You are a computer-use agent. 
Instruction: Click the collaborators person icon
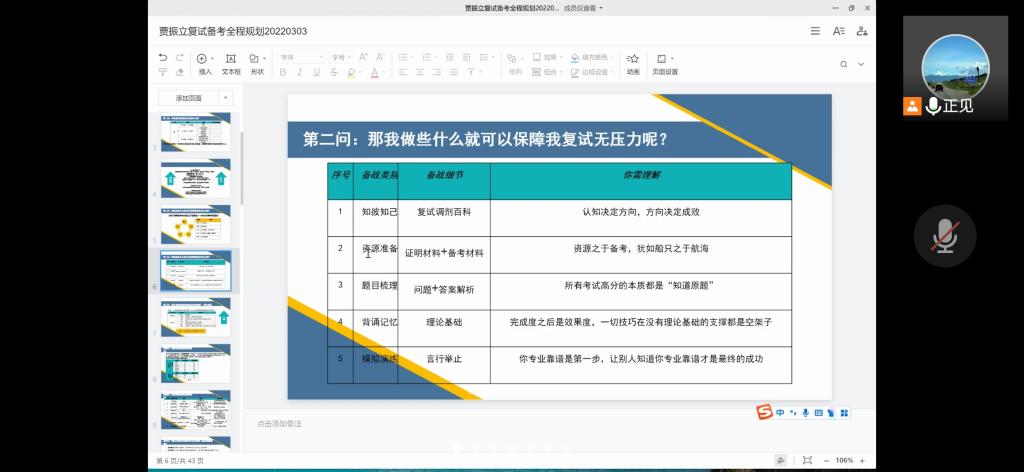(x=862, y=31)
